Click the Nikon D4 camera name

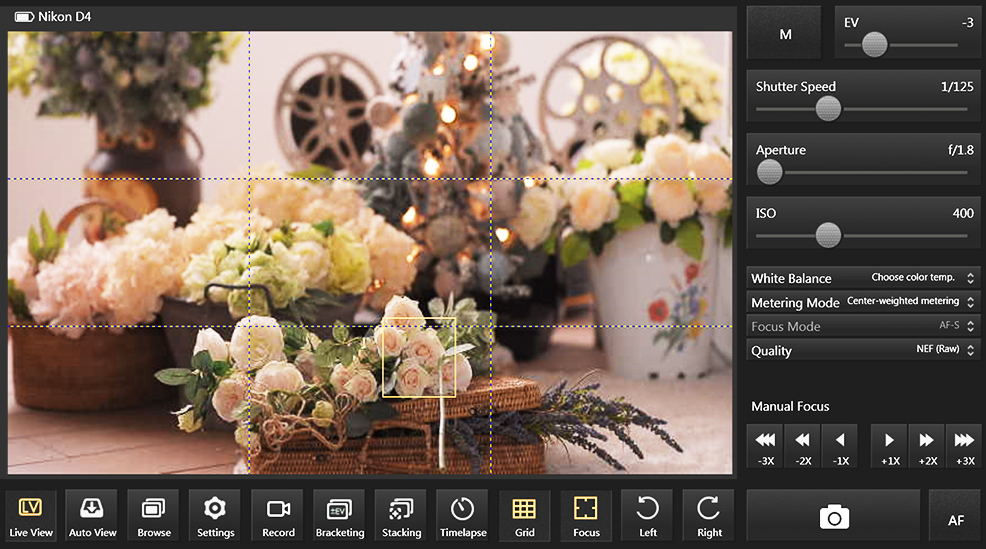pyautogui.click(x=64, y=17)
